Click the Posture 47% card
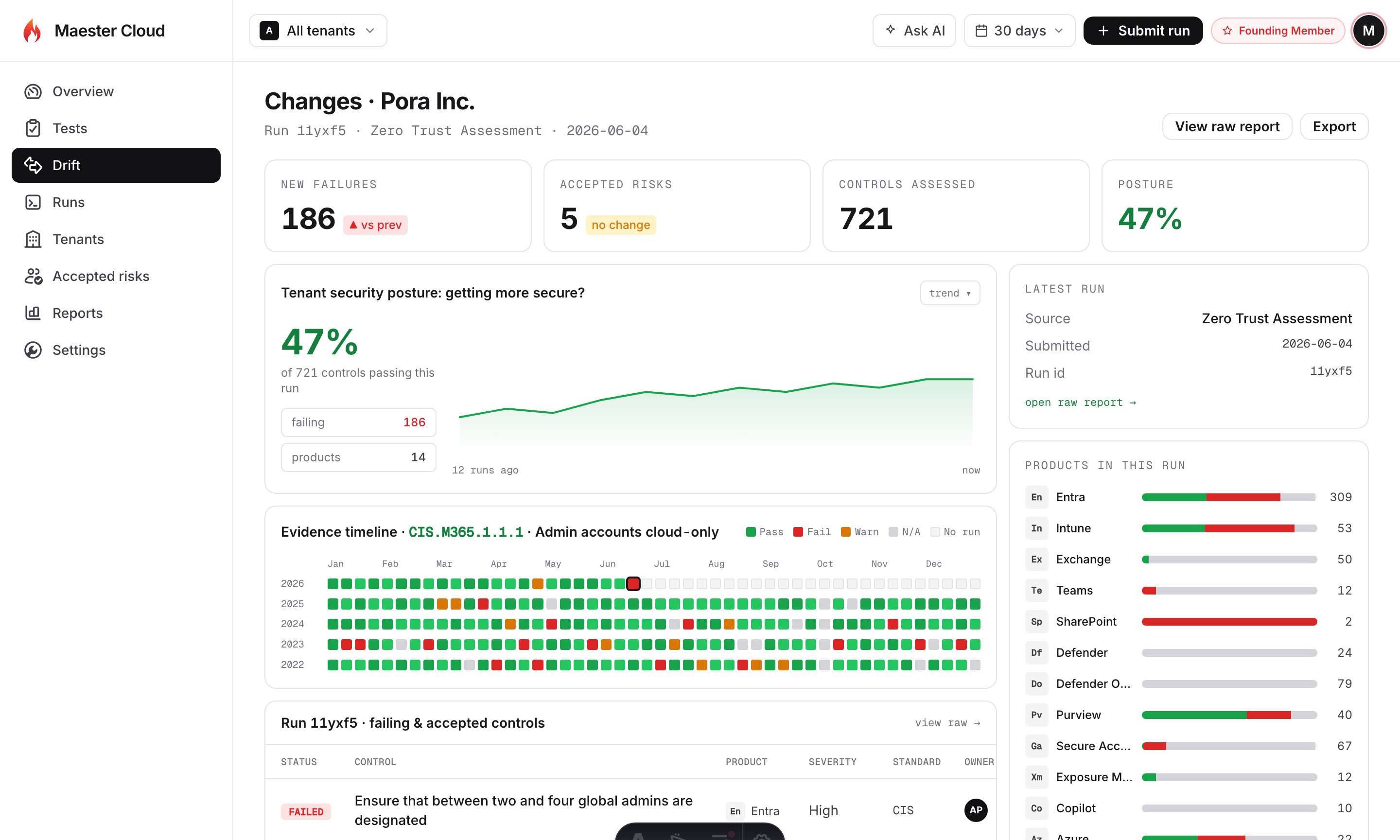Image resolution: width=1400 pixels, height=840 pixels. [1235, 206]
